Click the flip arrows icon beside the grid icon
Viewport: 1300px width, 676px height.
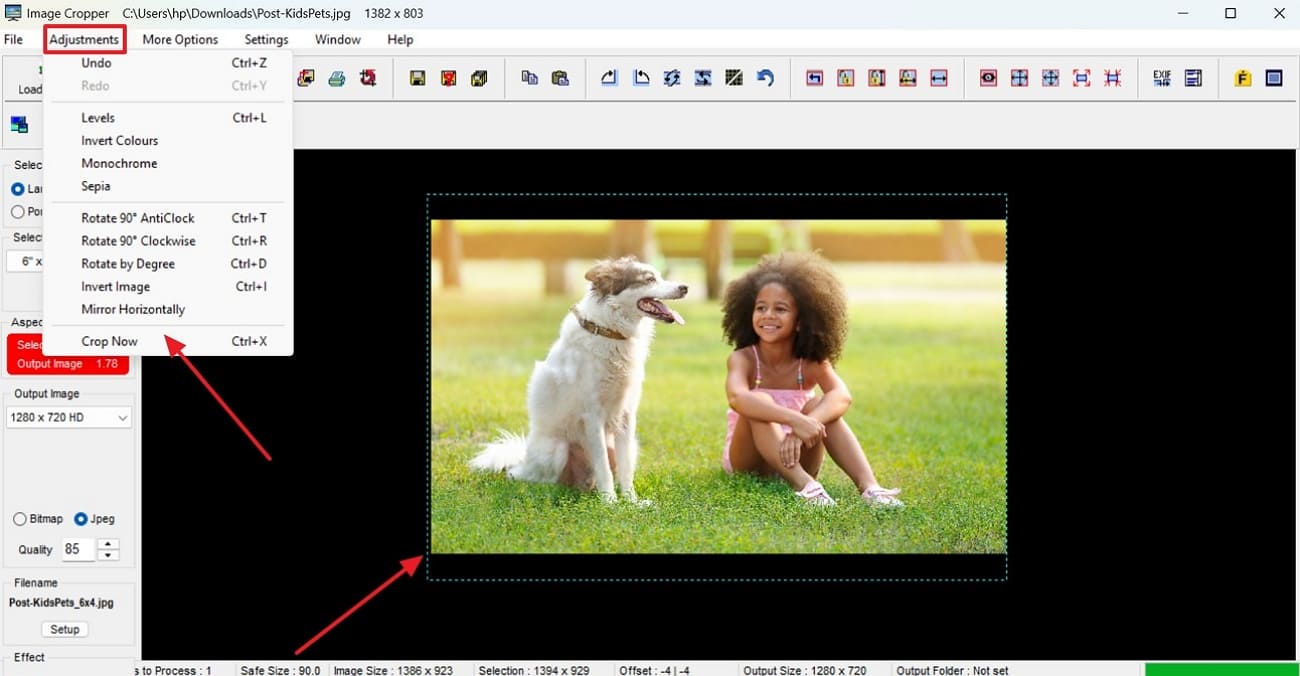click(703, 78)
